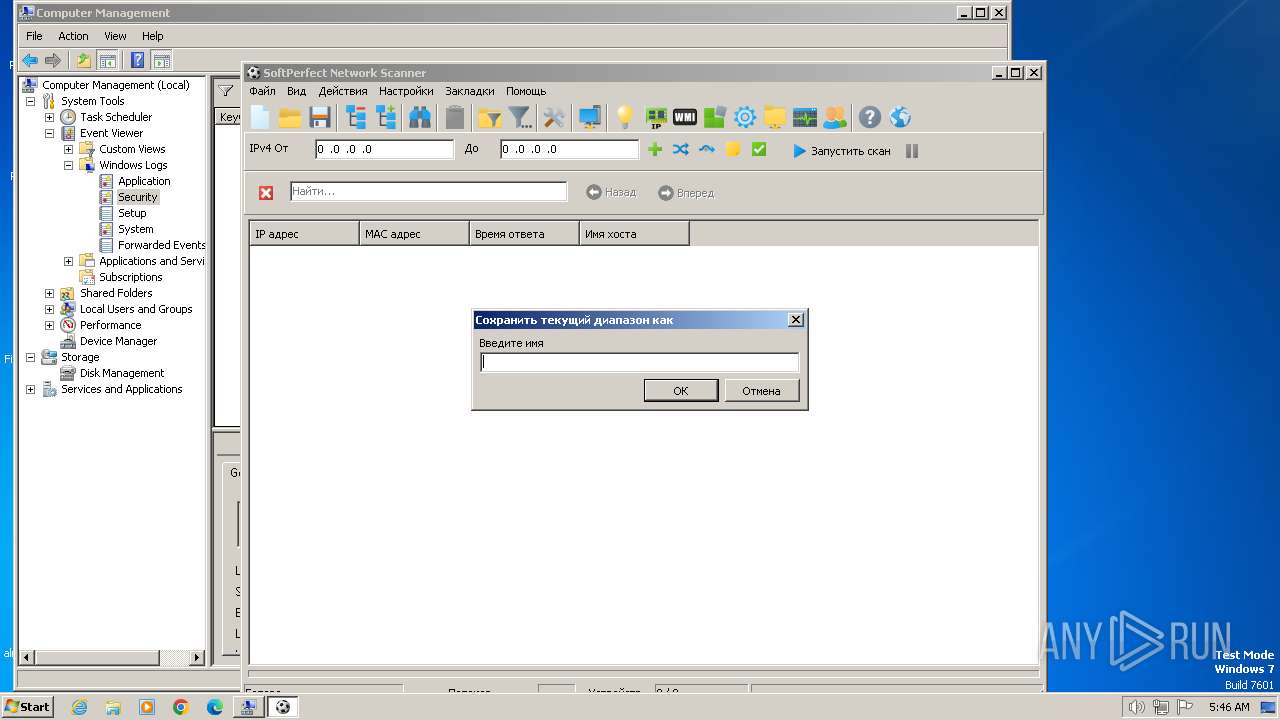This screenshot has width=1280, height=720.
Task: Click the folder filter icon
Action: [x=490, y=117]
